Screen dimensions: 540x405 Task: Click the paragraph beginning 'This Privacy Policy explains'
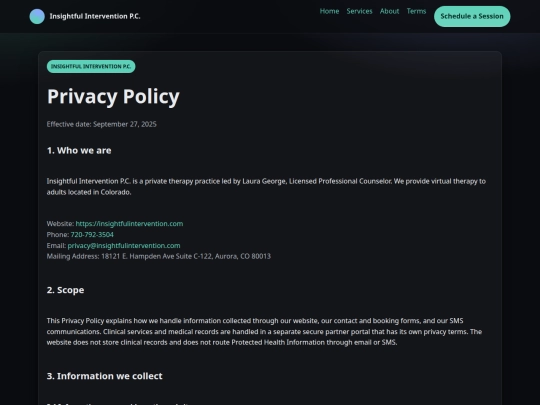pos(264,332)
